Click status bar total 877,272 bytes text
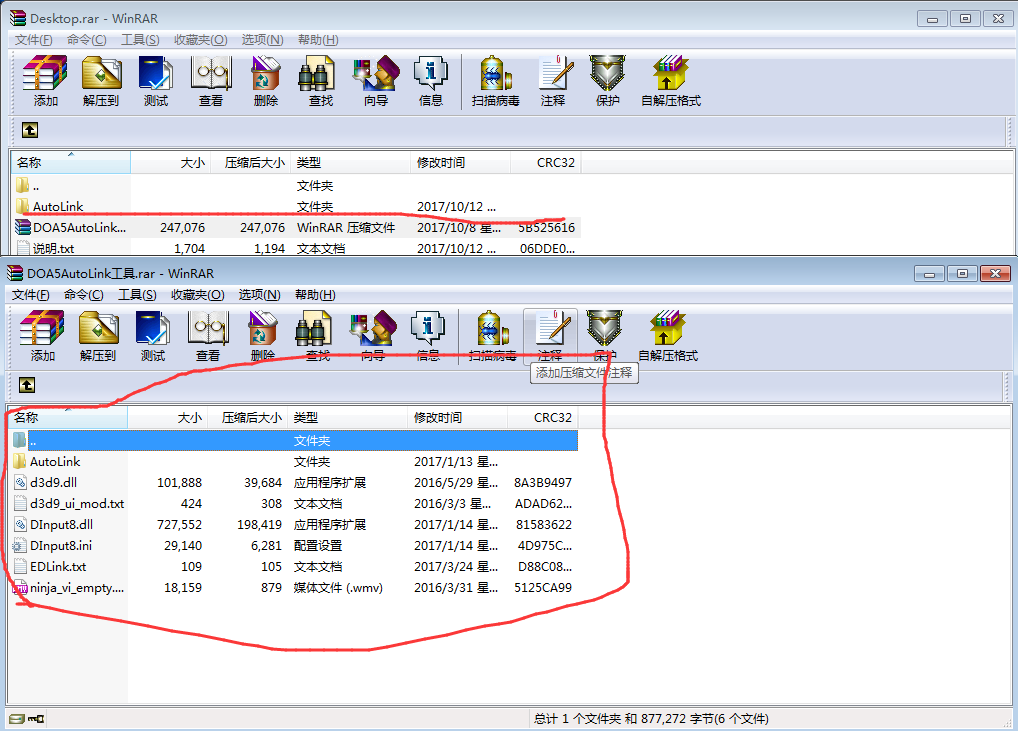The width and height of the screenshot is (1018, 731). point(651,719)
